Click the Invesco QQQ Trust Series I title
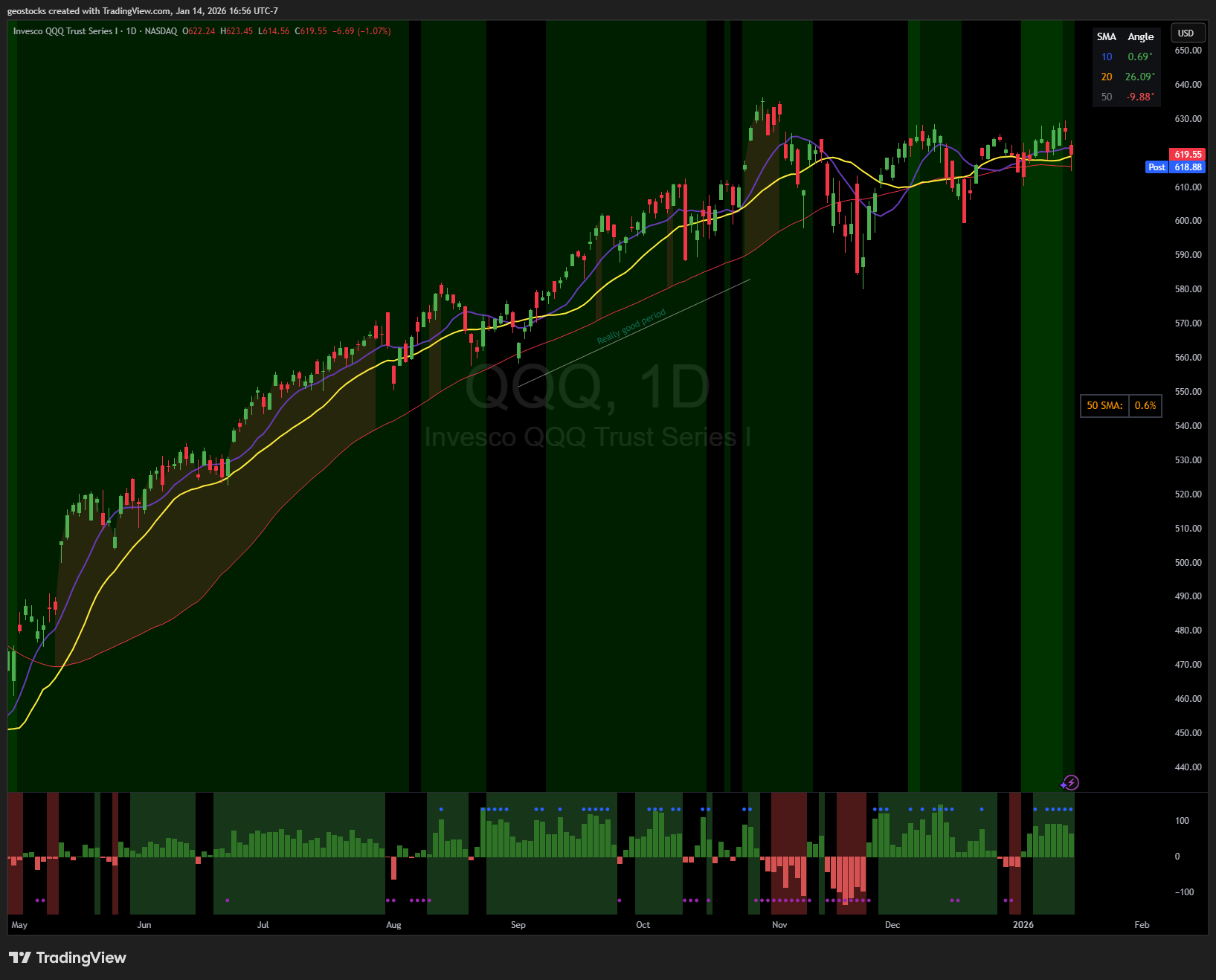 point(65,31)
